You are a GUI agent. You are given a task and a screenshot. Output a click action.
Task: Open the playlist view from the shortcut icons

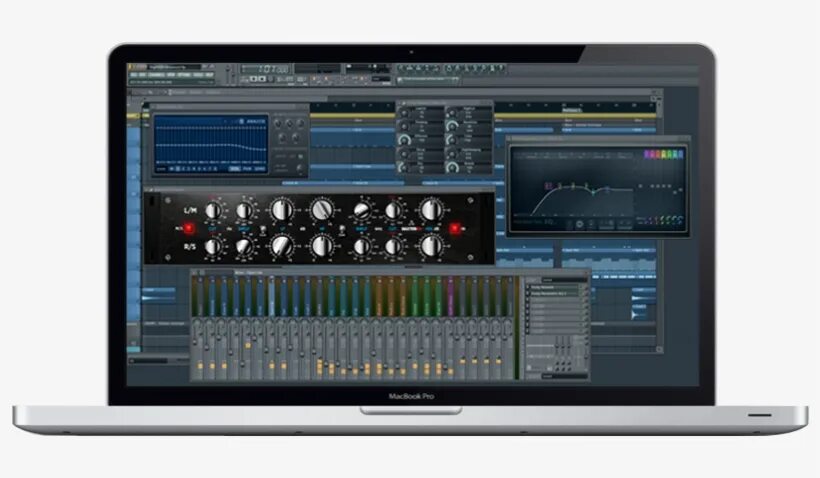click(401, 69)
